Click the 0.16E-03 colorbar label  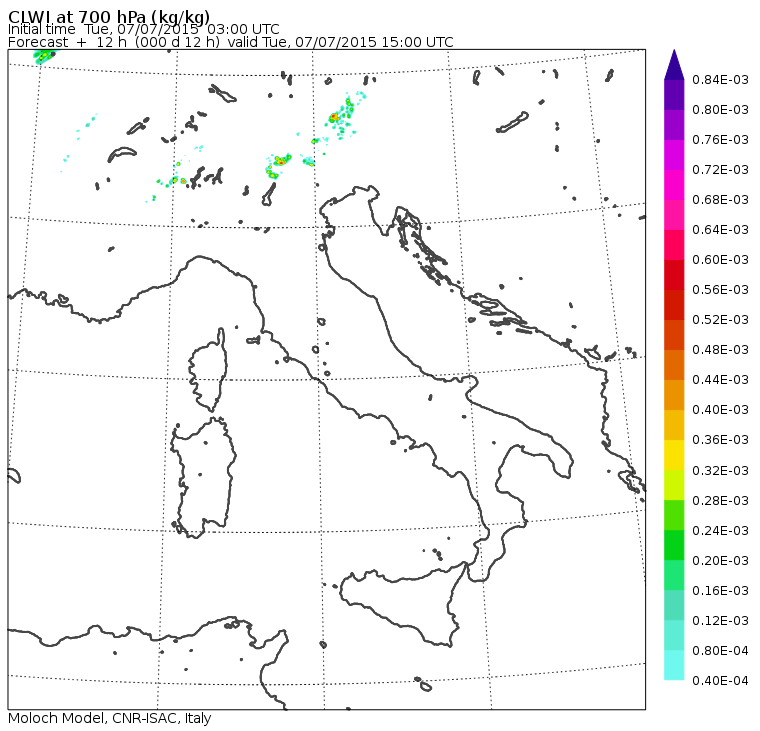pyautogui.click(x=720, y=591)
